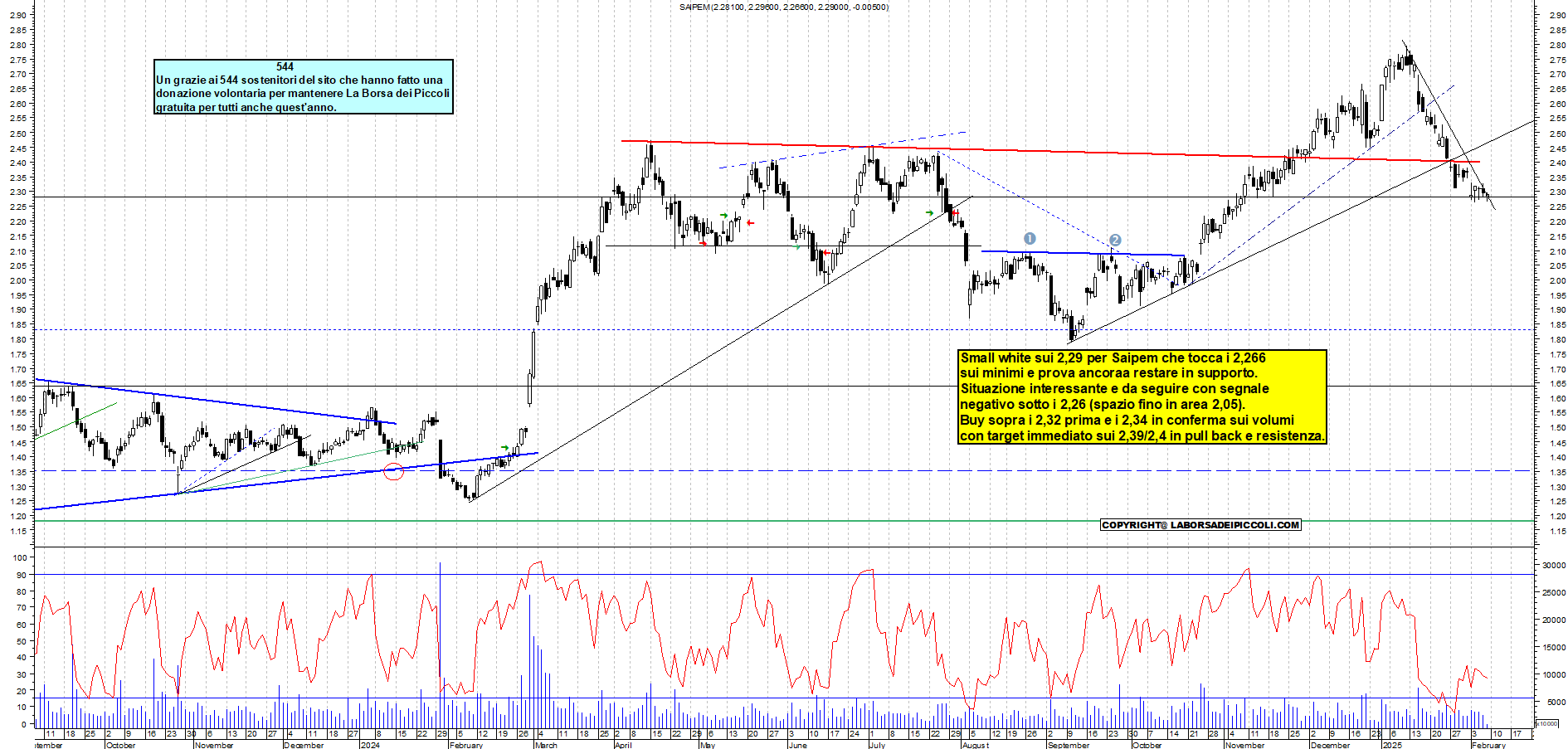Click the 2.90 label on right price axis

(x=1556, y=15)
